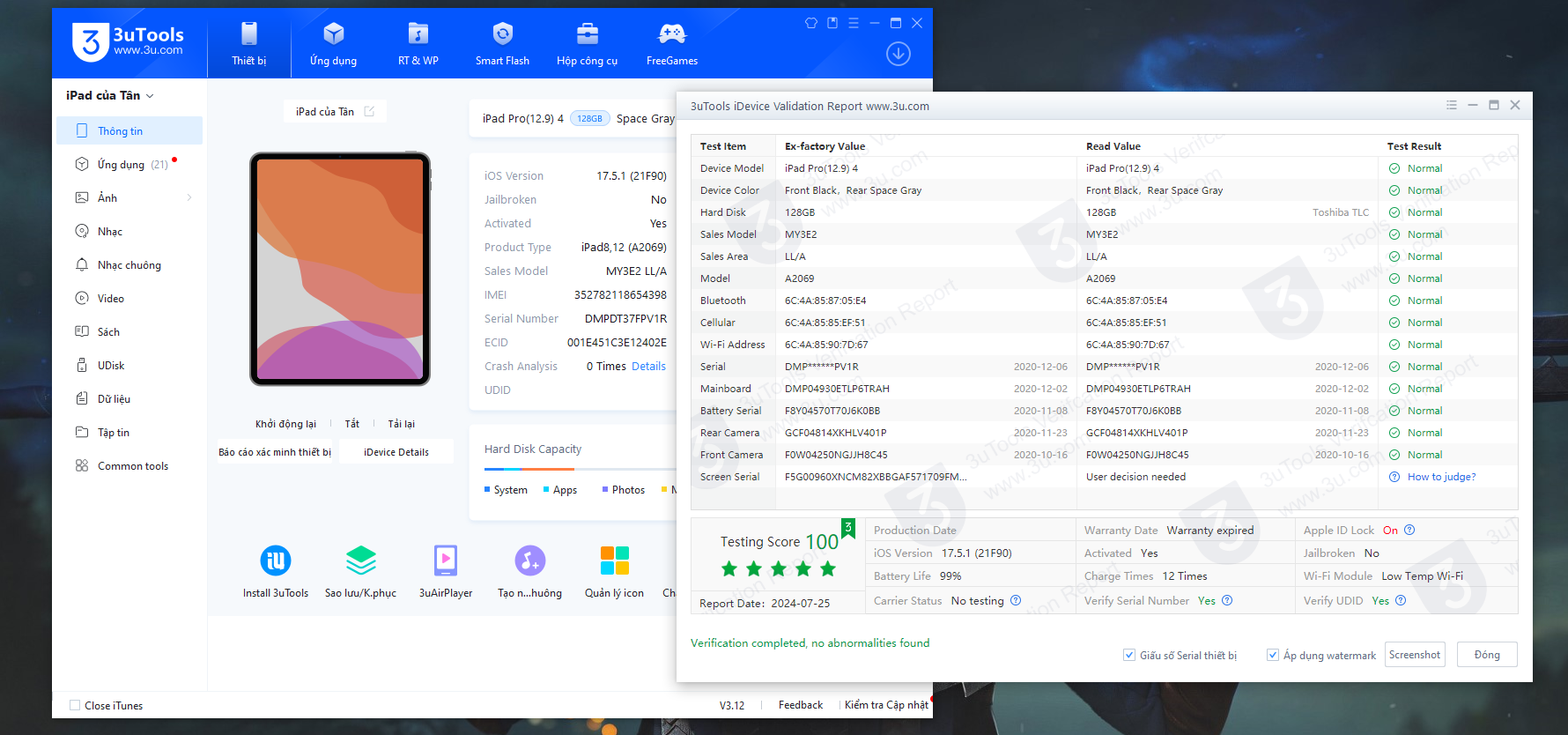Open Báo cáo xác minh thiết bị report
The height and width of the screenshot is (735, 1568).
point(275,452)
